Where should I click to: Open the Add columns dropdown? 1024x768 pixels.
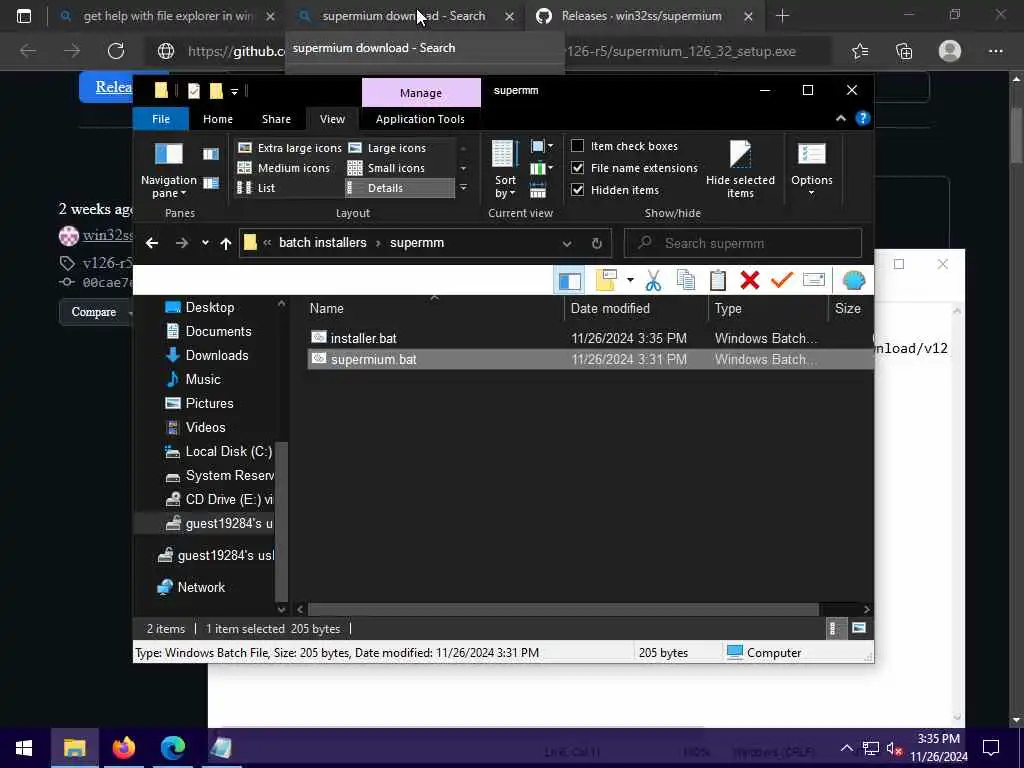[x=541, y=168]
